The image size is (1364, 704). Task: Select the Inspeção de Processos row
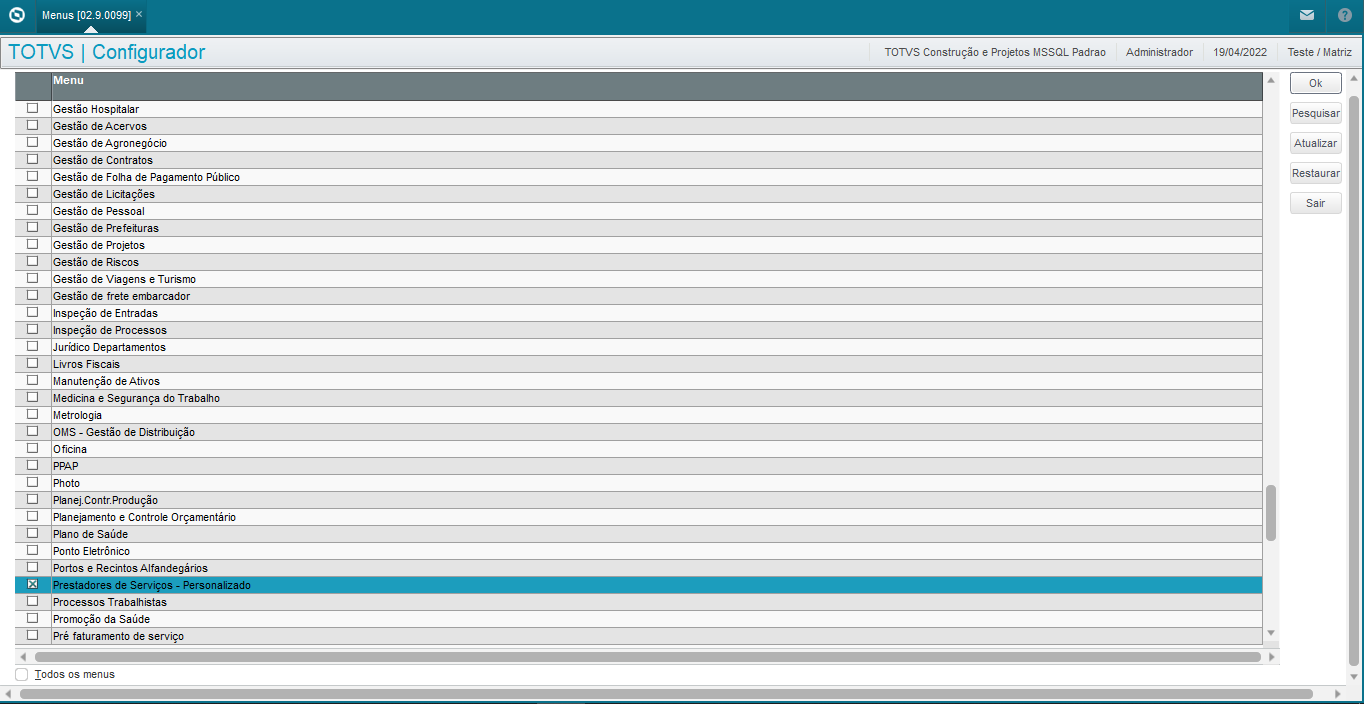(x=638, y=330)
